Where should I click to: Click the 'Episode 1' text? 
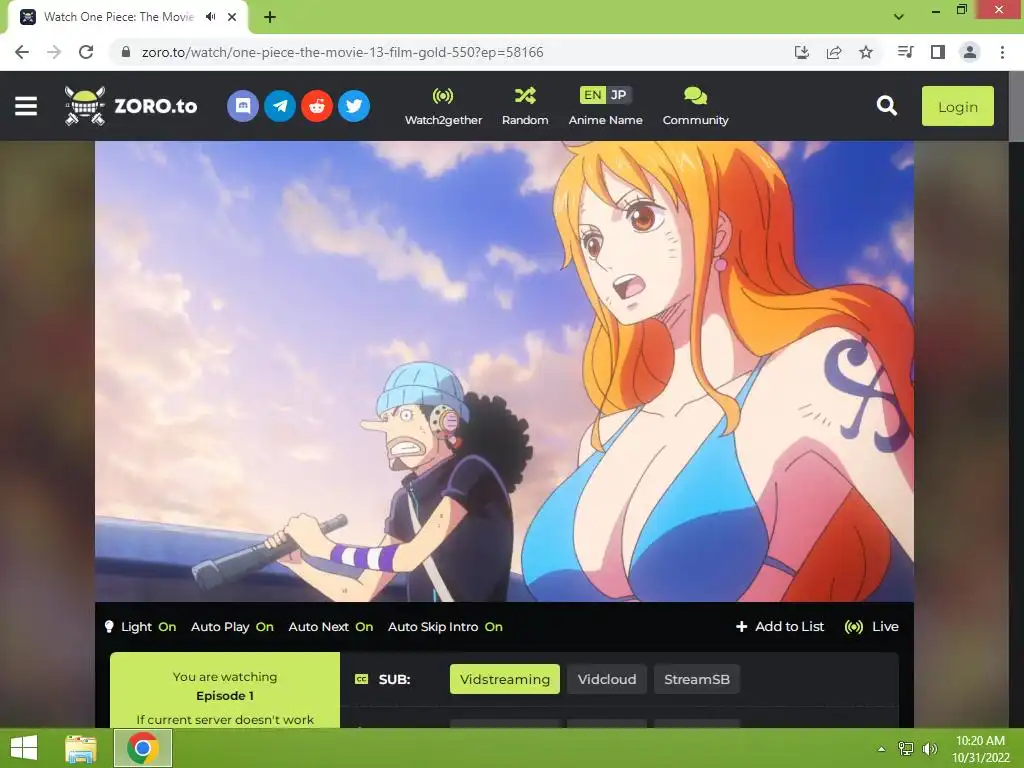pyautogui.click(x=225, y=696)
